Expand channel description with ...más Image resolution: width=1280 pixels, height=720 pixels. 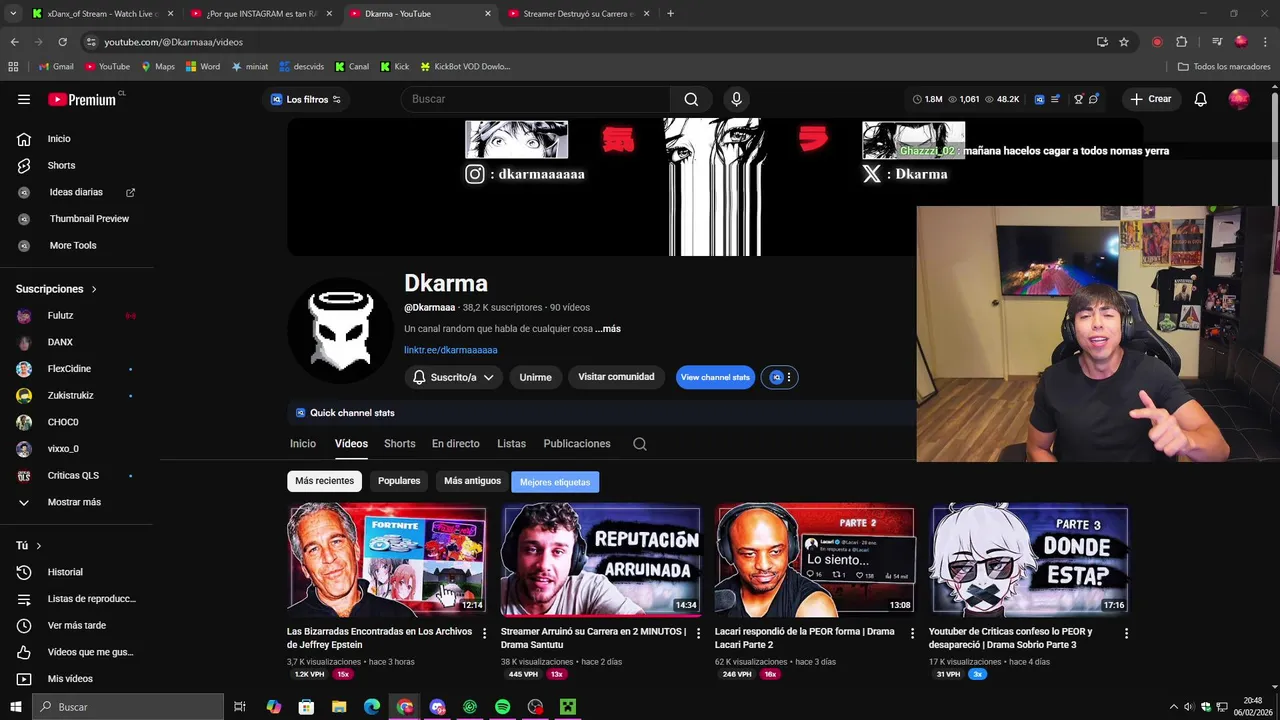pos(608,329)
